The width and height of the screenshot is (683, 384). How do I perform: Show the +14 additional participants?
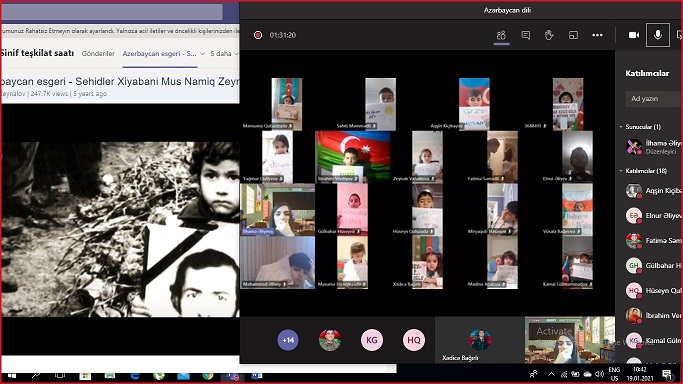(288, 340)
